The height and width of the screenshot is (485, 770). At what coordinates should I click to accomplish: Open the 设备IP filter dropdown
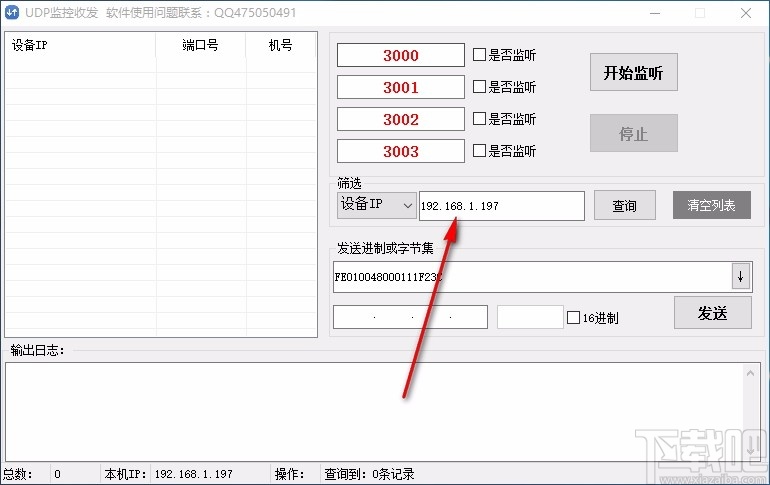[x=377, y=205]
